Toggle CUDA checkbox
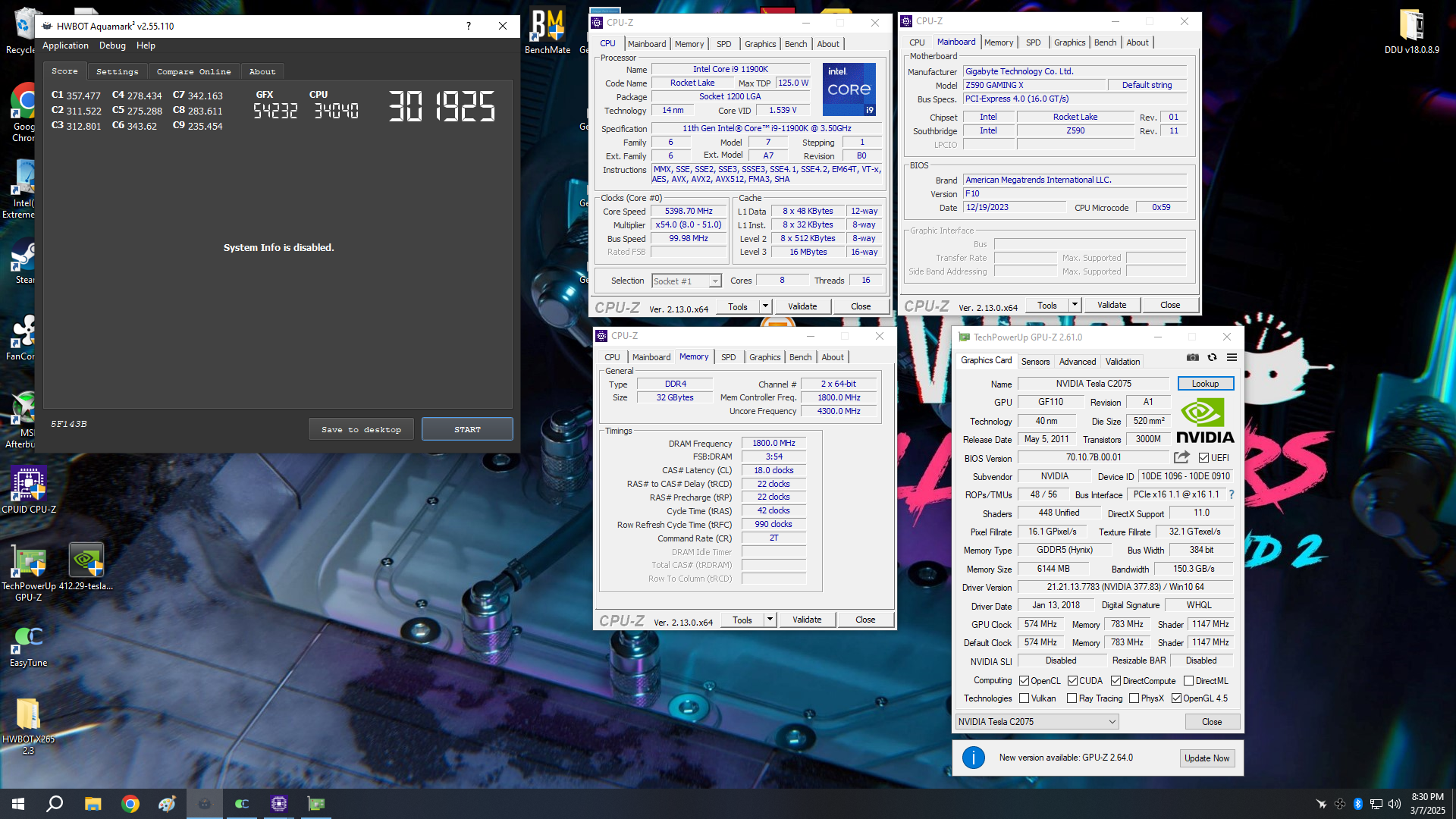The width and height of the screenshot is (1456, 819). pyautogui.click(x=1072, y=681)
